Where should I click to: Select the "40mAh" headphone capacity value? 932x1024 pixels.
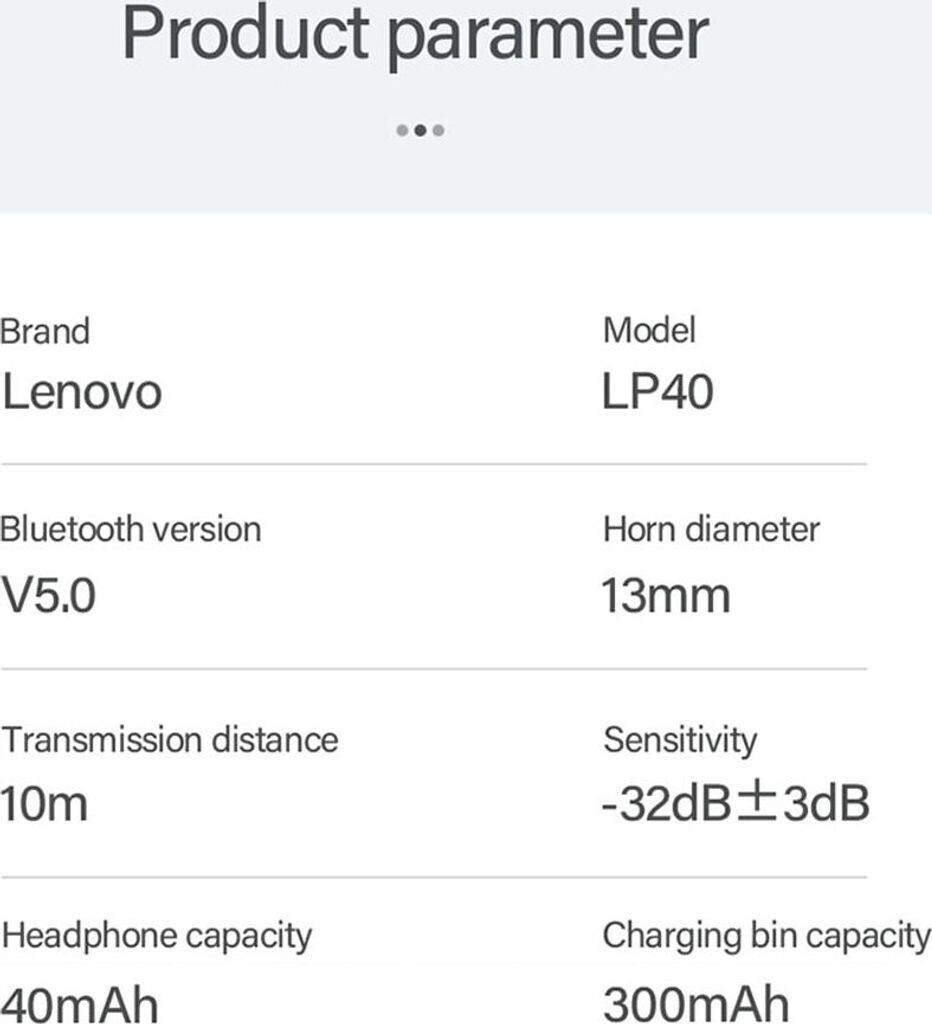(x=79, y=1003)
